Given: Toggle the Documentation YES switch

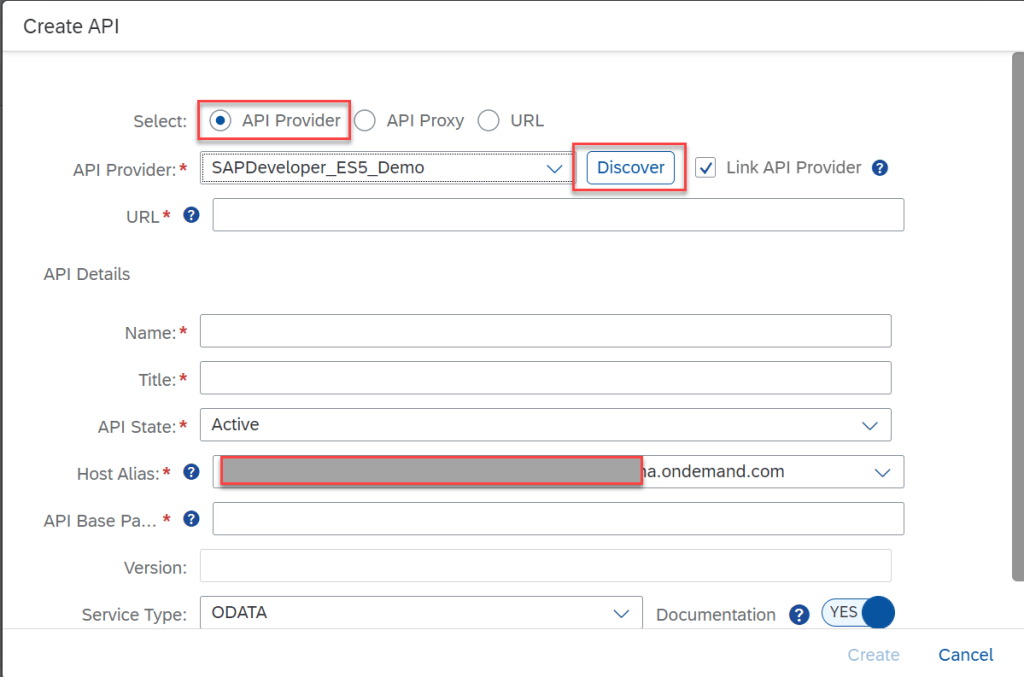Looking at the screenshot, I should (x=857, y=612).
